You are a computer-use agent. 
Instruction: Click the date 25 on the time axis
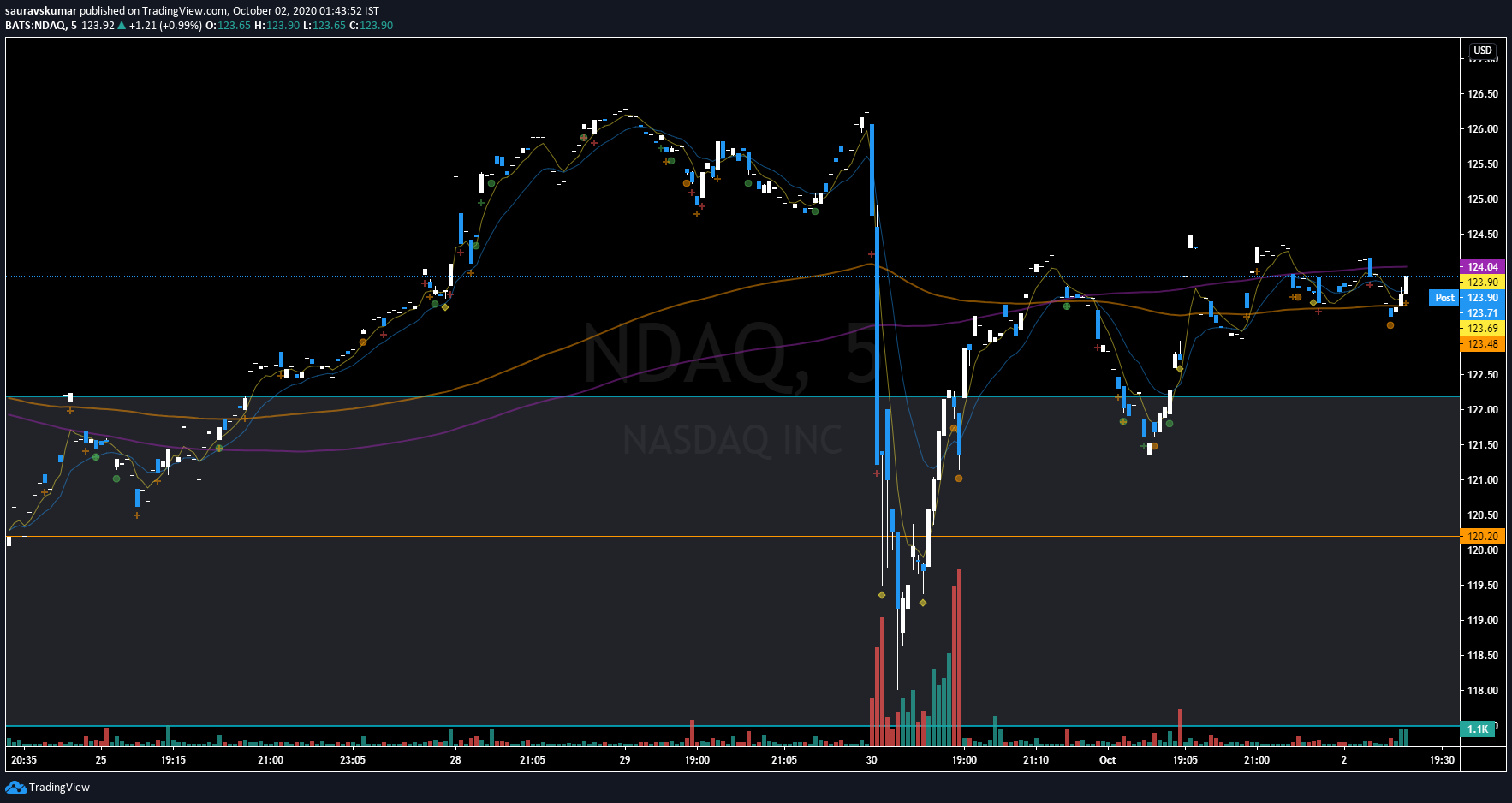pyautogui.click(x=101, y=760)
